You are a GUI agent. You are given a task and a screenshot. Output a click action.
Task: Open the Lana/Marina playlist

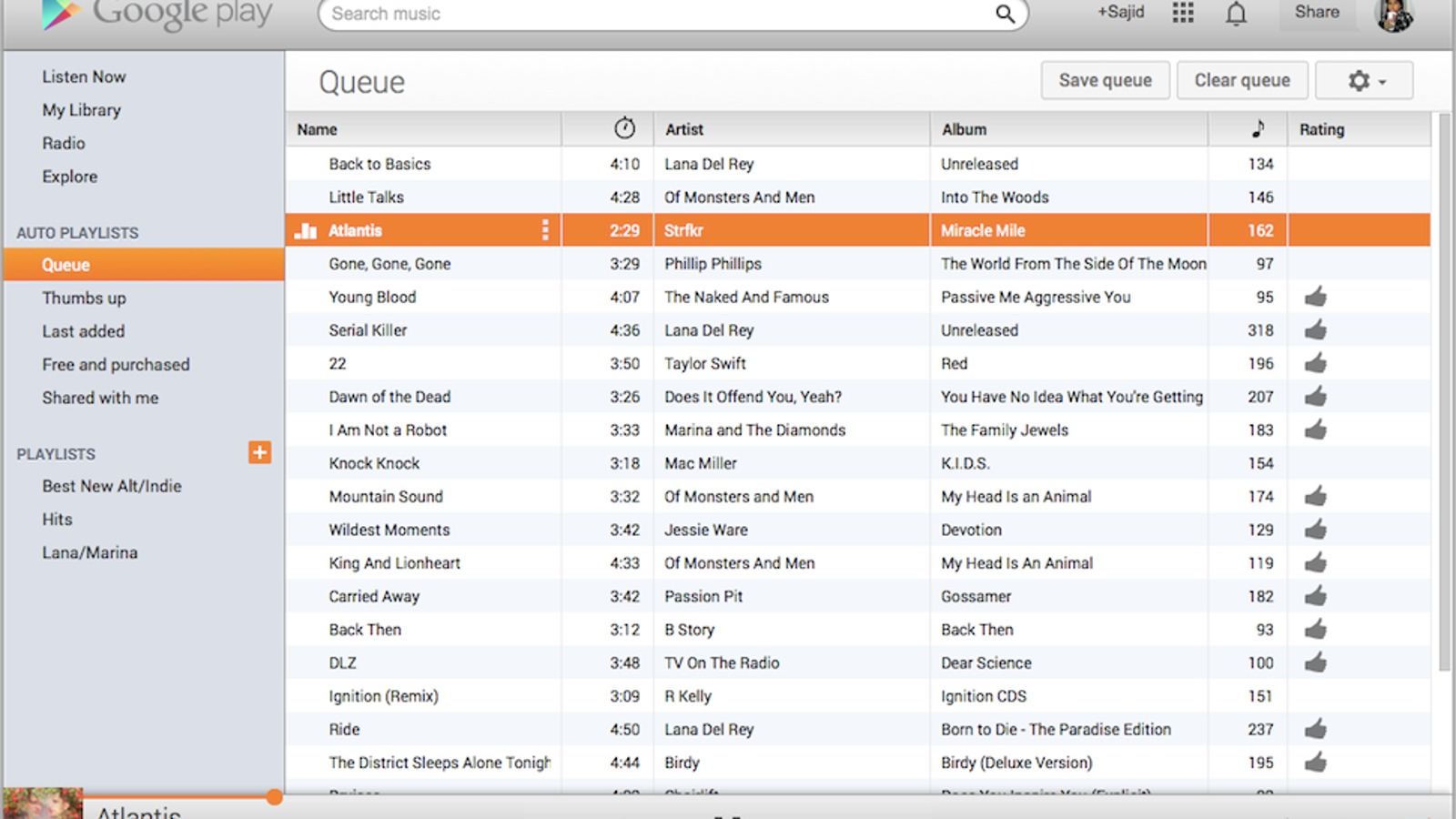coord(90,552)
